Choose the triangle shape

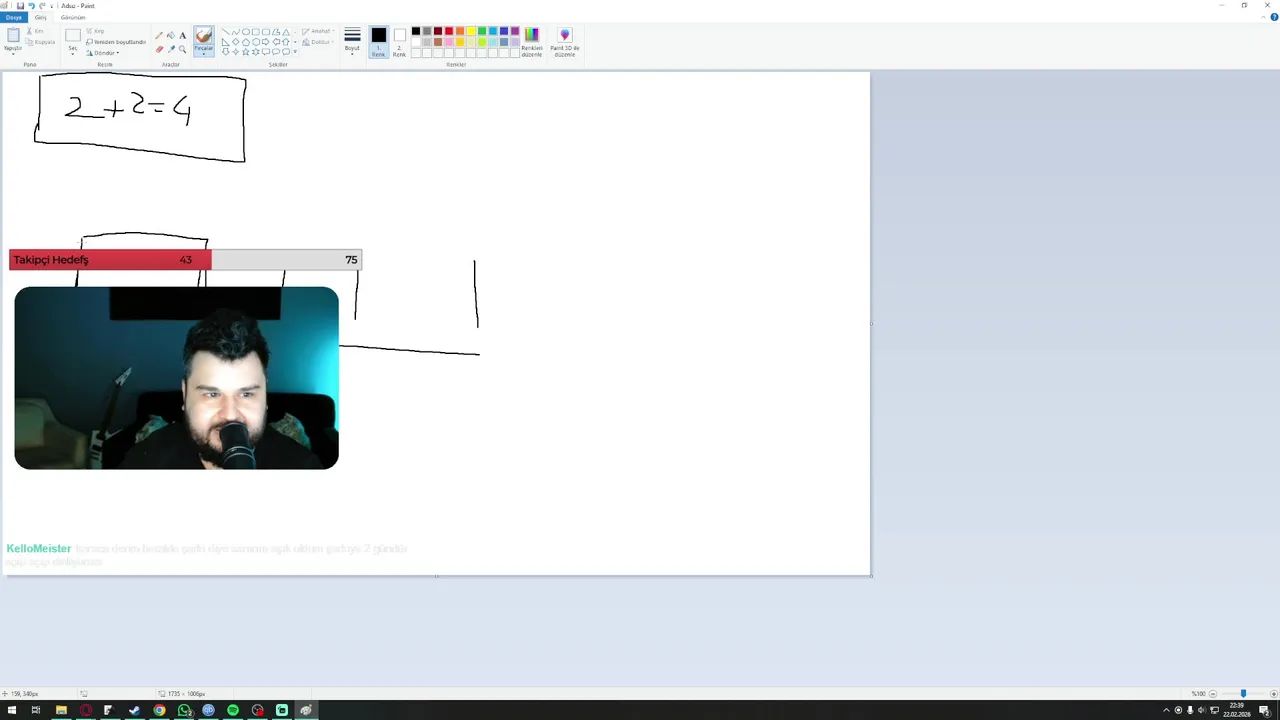(286, 32)
